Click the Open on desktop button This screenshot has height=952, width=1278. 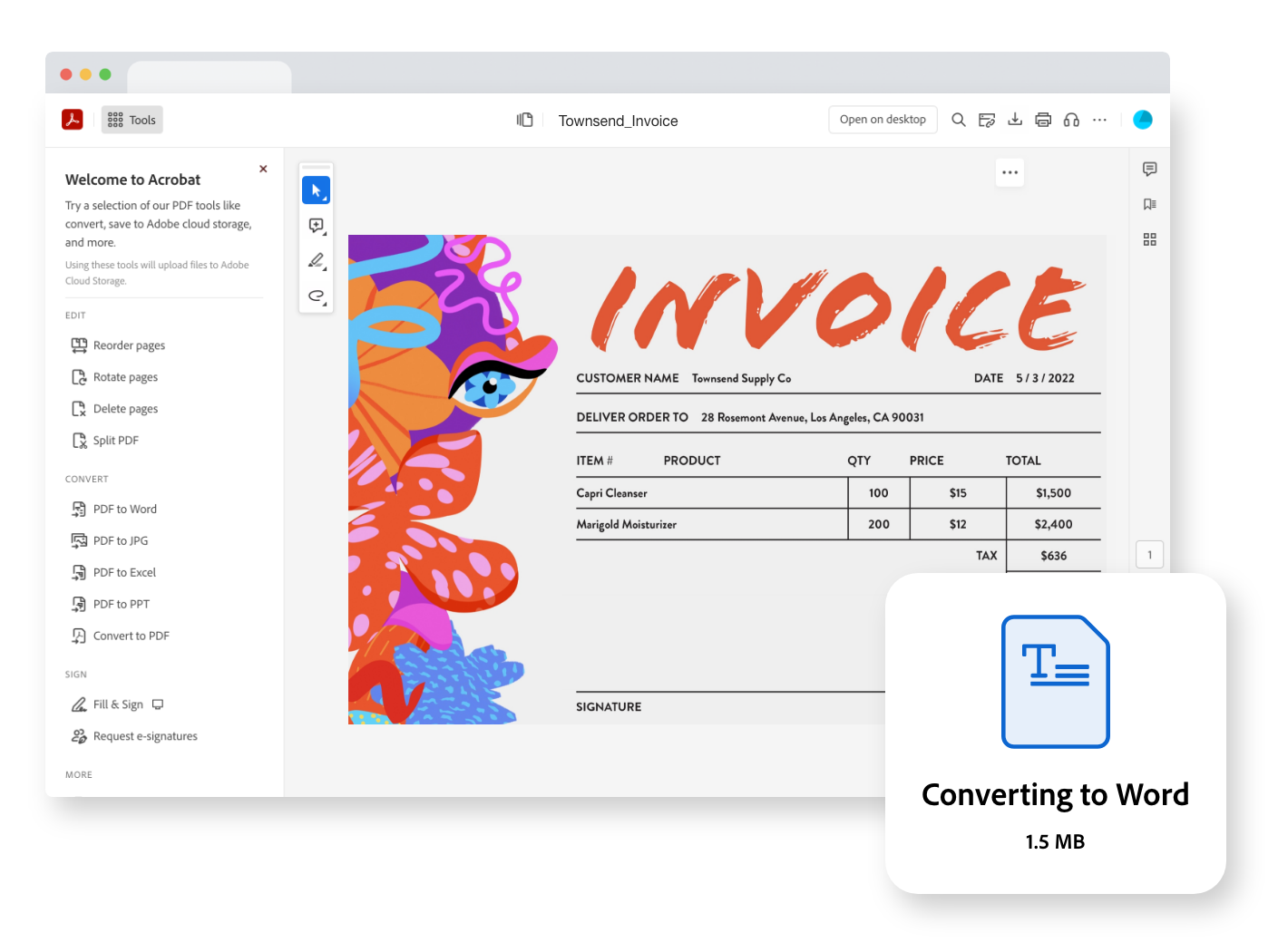pos(883,119)
